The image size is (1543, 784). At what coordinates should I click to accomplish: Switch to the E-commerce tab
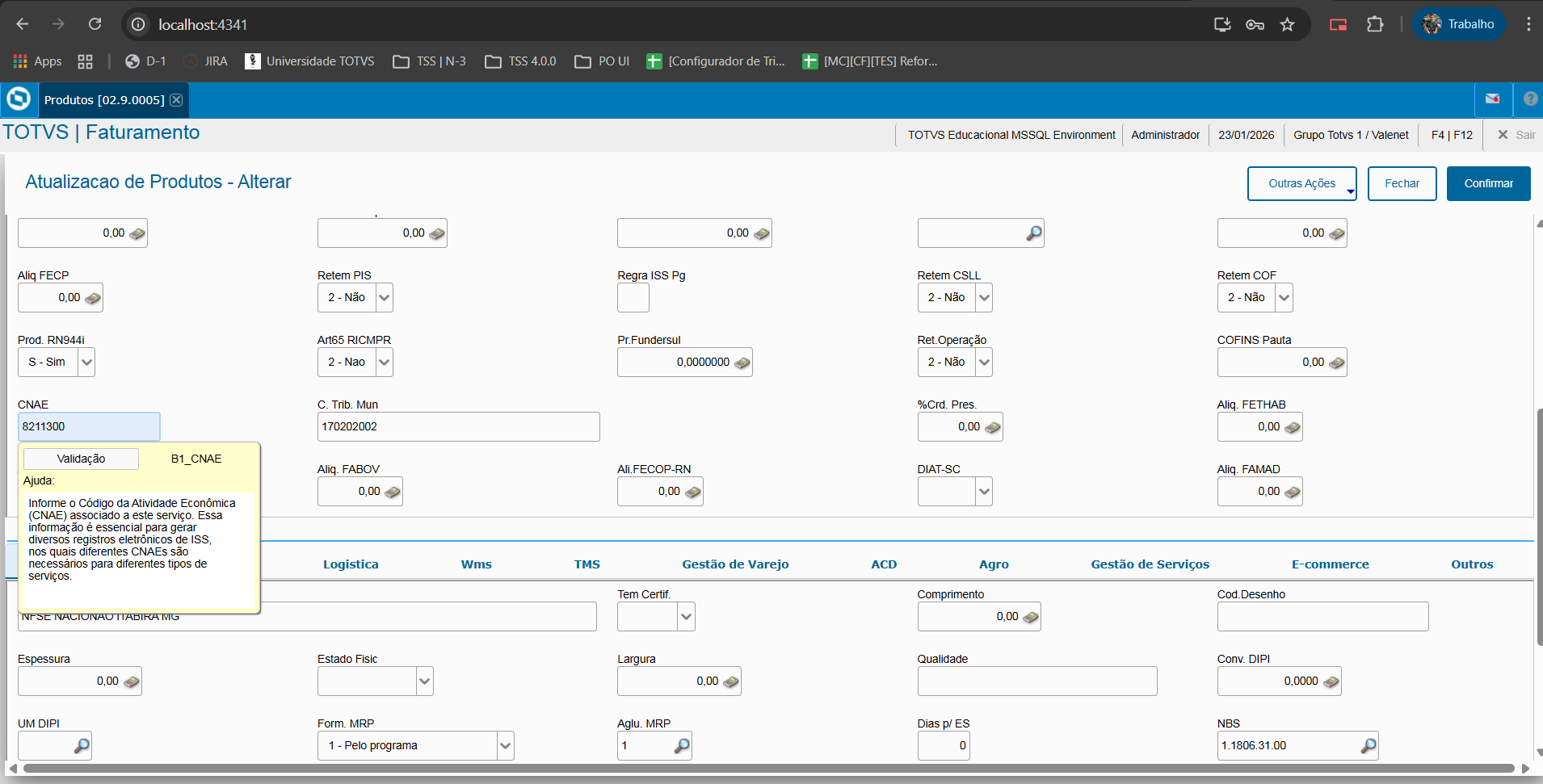[x=1331, y=564]
